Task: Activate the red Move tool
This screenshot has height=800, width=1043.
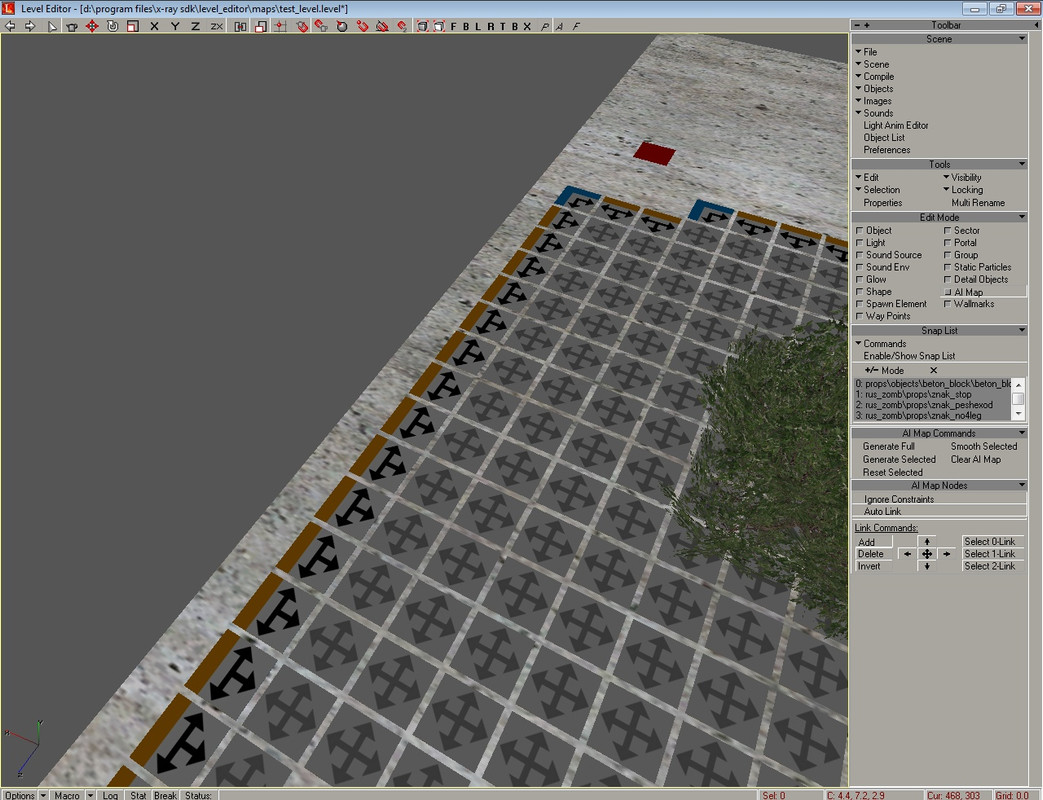Action: pos(92,26)
